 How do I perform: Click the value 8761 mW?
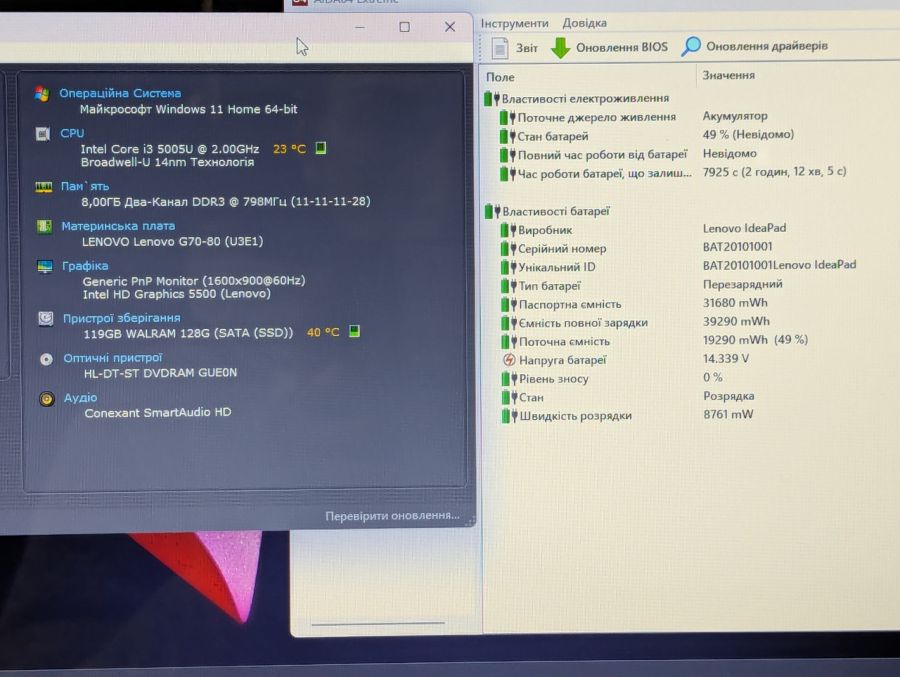[728, 414]
